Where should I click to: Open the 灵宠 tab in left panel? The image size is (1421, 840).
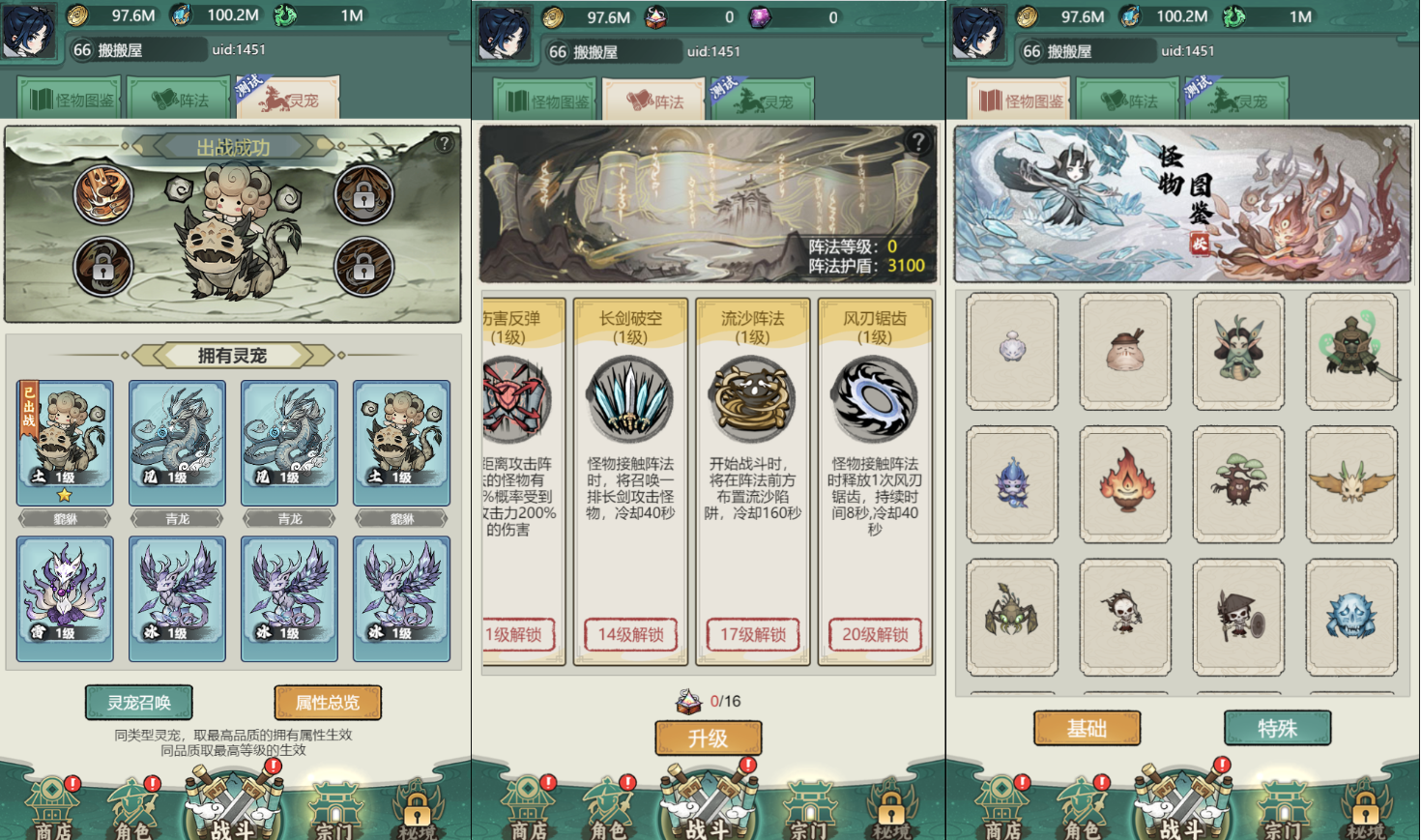(287, 99)
